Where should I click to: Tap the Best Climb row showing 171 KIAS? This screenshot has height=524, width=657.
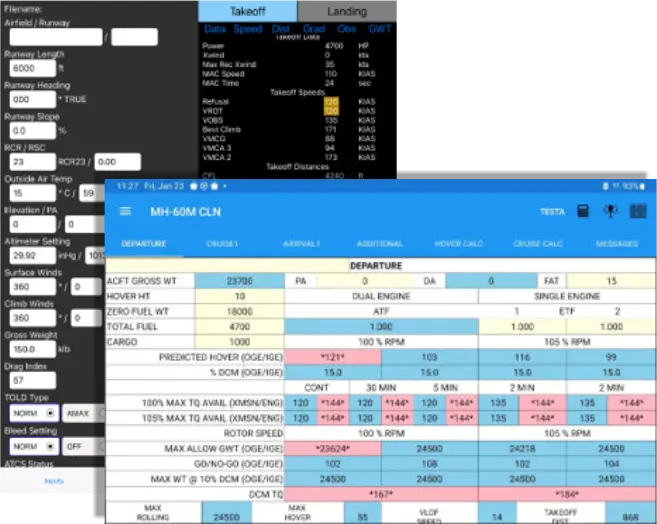[x=289, y=129]
